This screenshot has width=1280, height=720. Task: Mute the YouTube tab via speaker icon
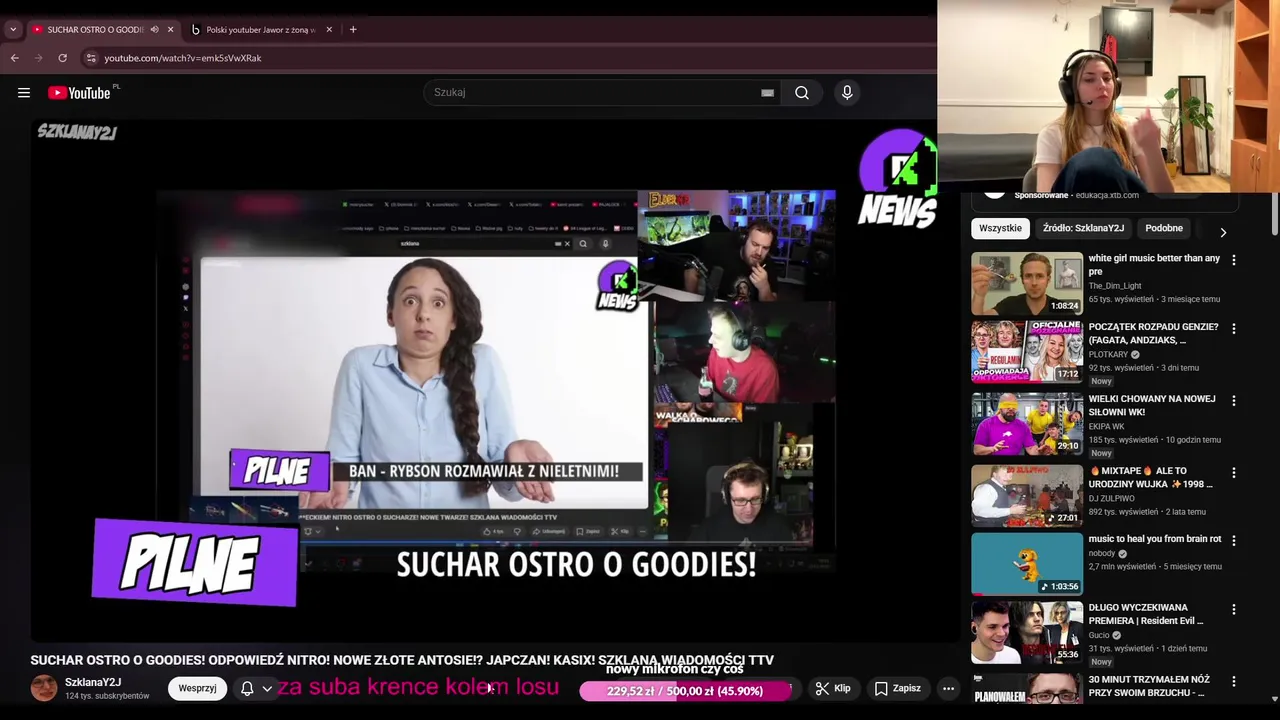(154, 30)
